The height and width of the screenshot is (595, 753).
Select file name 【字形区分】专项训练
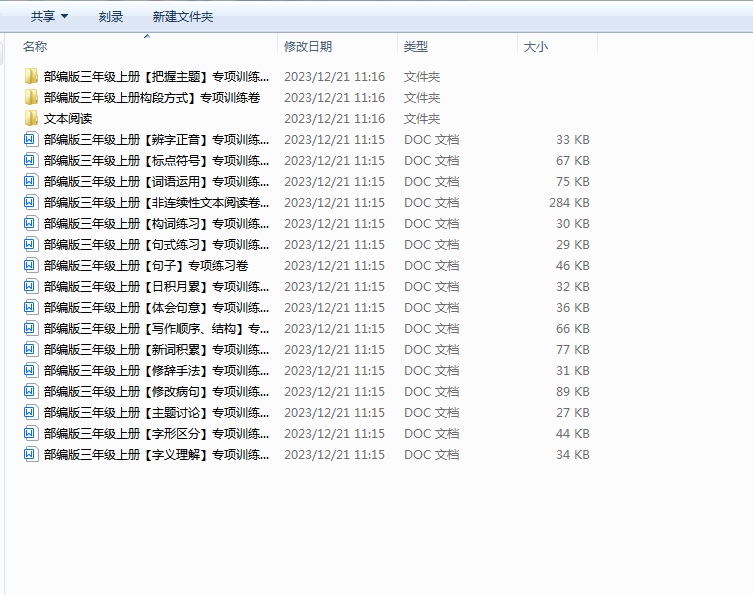click(x=157, y=434)
